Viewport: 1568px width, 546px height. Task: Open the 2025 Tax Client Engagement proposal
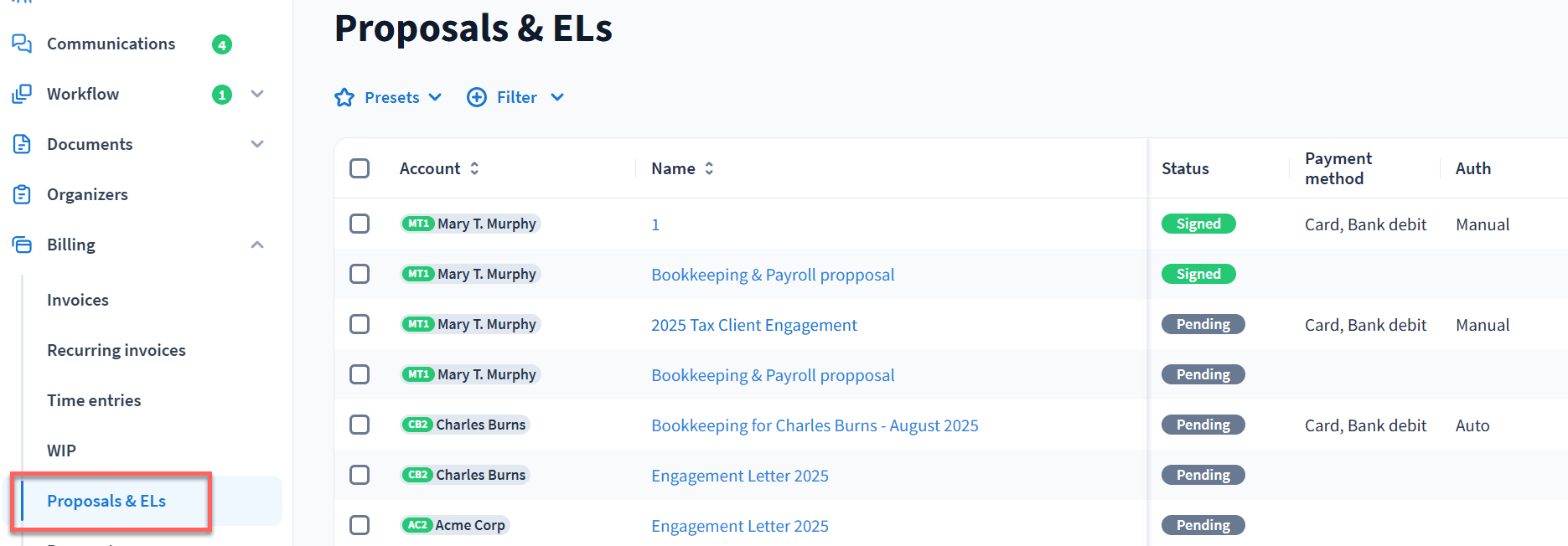[x=753, y=325]
